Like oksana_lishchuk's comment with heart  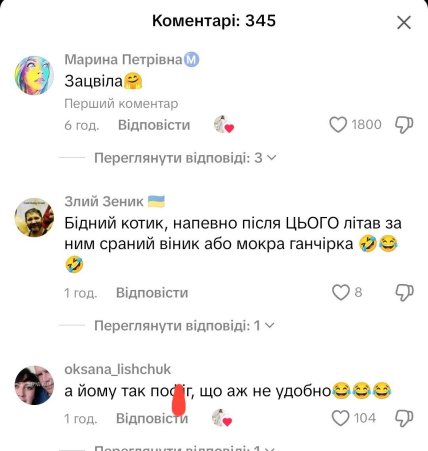pos(341,418)
